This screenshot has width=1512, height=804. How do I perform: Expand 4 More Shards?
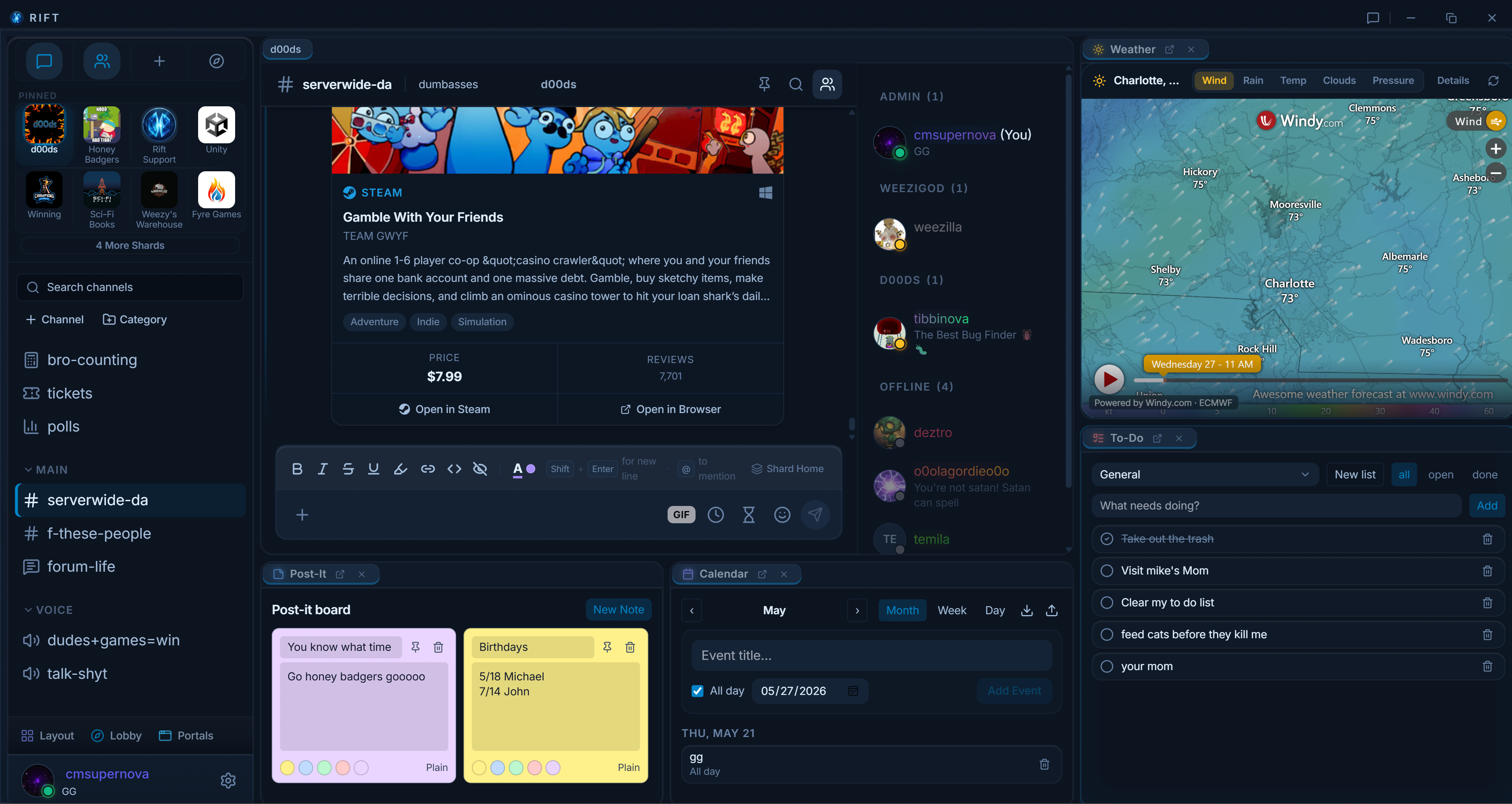tap(130, 245)
